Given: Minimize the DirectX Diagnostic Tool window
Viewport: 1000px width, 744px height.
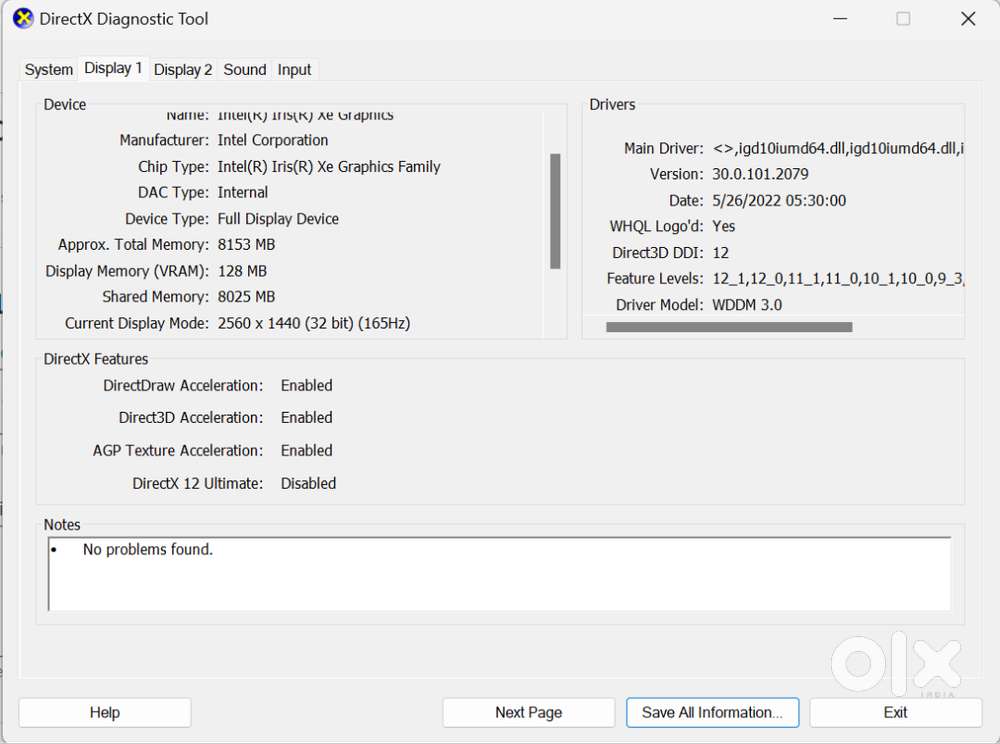Looking at the screenshot, I should coord(838,19).
